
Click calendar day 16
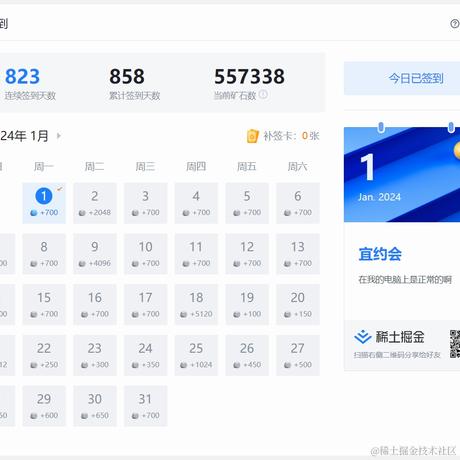[95, 304]
